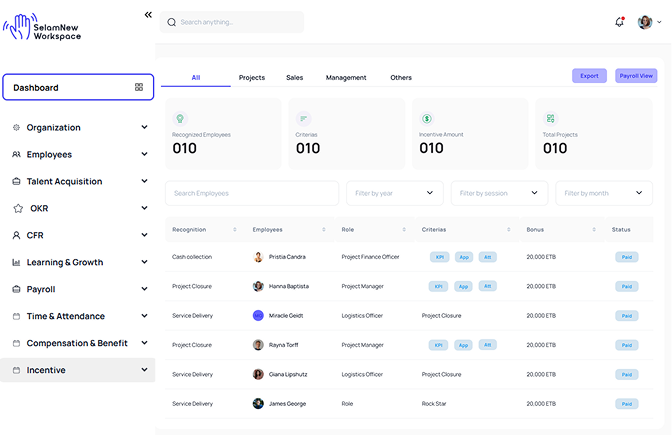The width and height of the screenshot is (672, 435).
Task: Click the Dashboard grid icon
Action: coord(139,88)
